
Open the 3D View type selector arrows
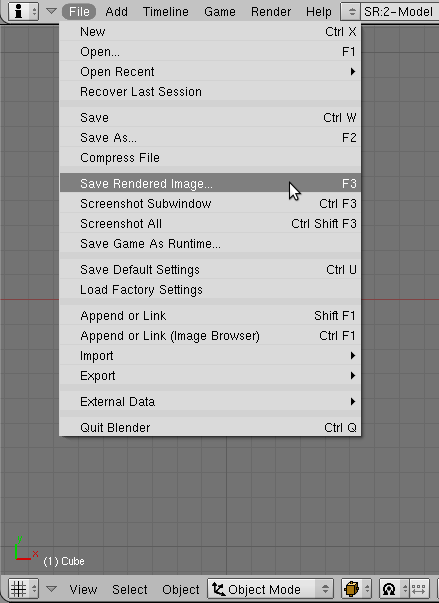(x=34, y=589)
